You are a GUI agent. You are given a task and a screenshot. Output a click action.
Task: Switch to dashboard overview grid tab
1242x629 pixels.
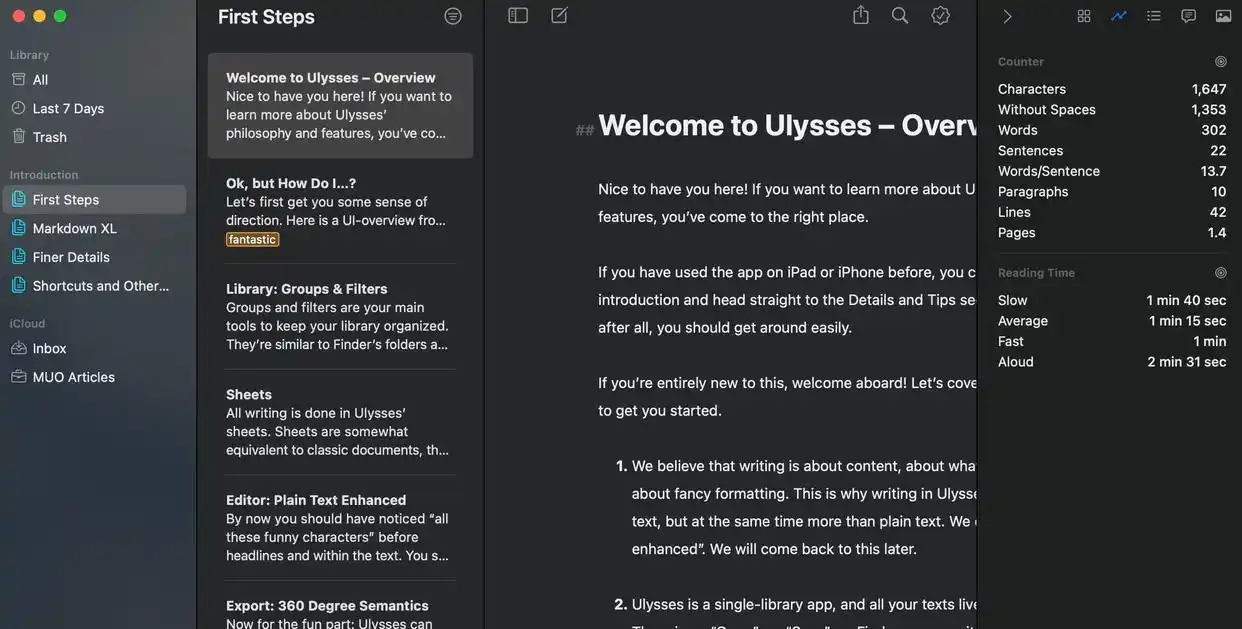pyautogui.click(x=1084, y=16)
